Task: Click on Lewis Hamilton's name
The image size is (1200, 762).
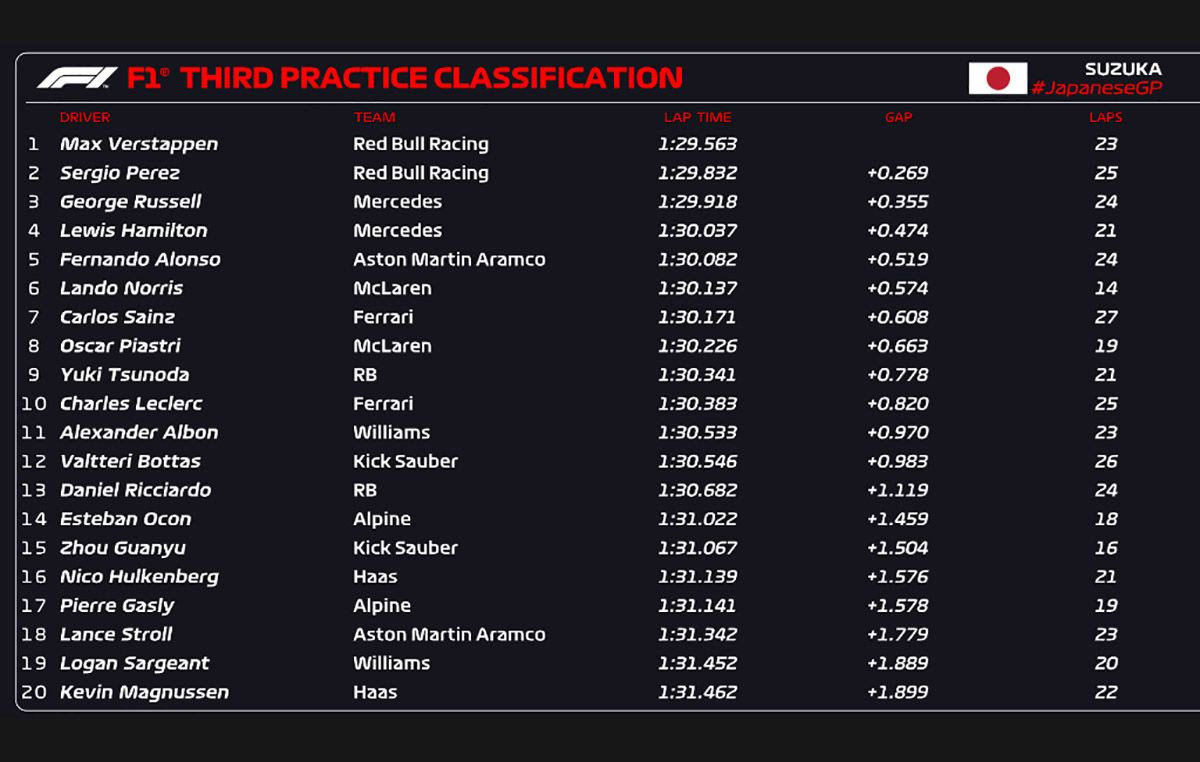Action: tap(134, 230)
